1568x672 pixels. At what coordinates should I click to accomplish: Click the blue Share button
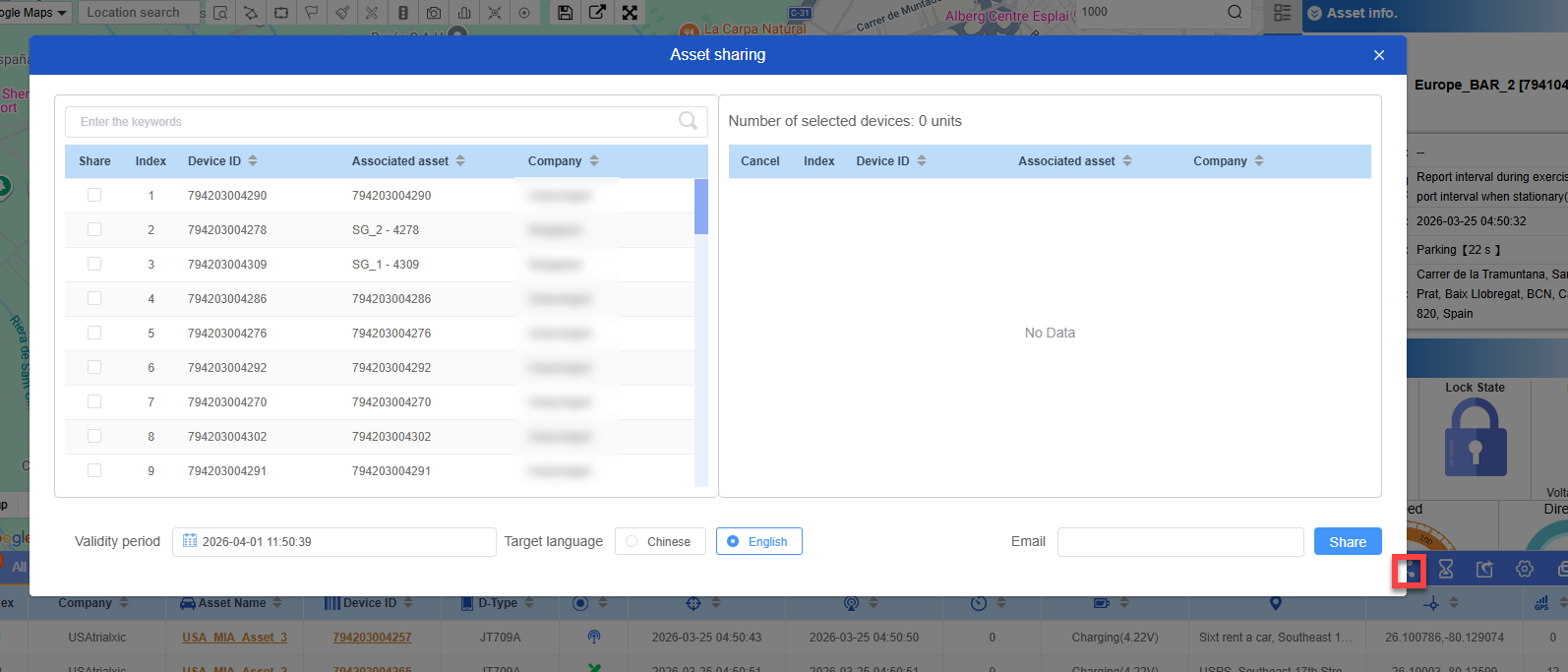tap(1347, 541)
